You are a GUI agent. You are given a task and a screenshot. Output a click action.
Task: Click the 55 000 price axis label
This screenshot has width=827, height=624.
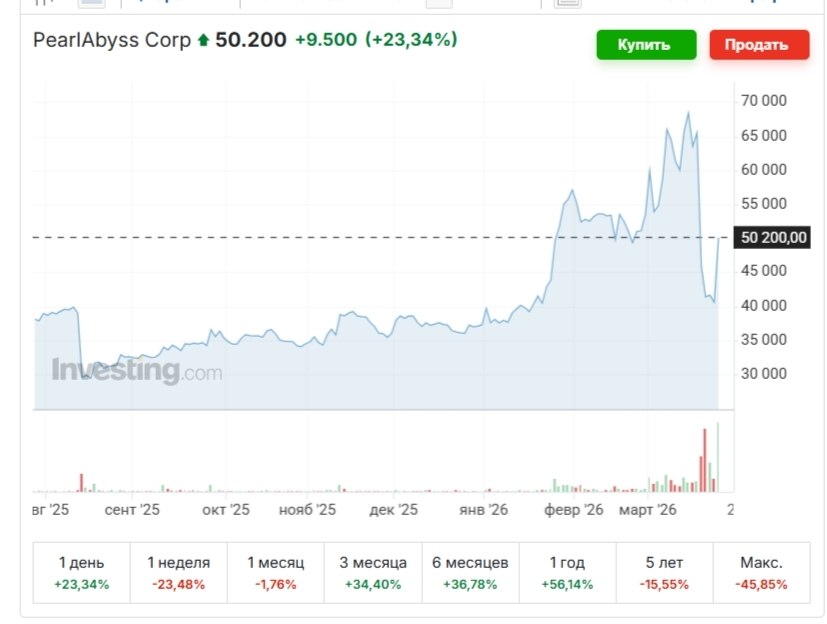coord(763,204)
